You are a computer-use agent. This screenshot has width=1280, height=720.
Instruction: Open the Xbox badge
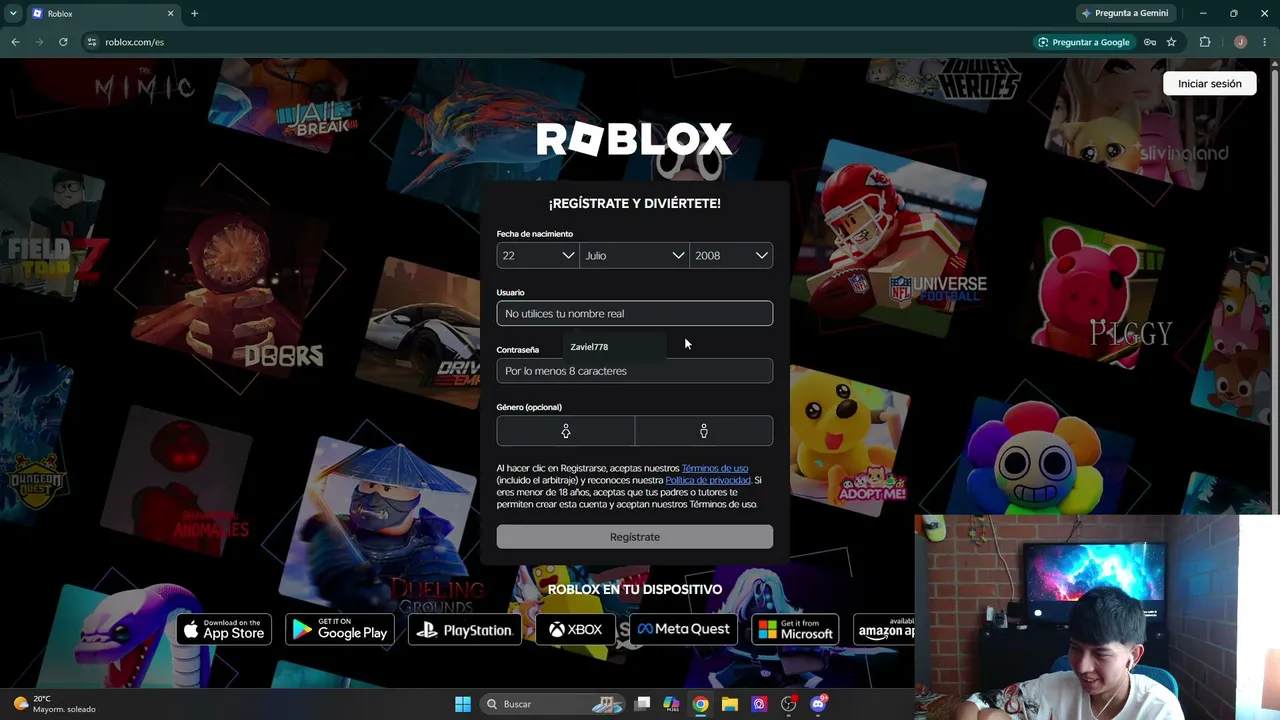click(576, 630)
